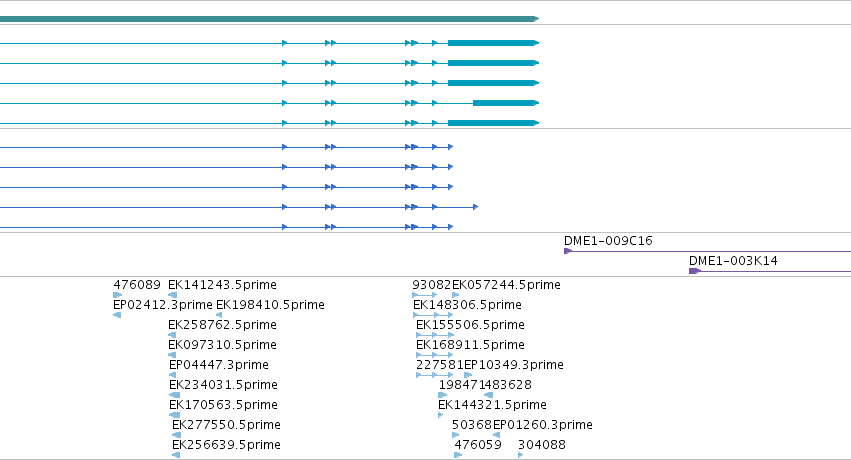Open feature 304088

click(542, 445)
